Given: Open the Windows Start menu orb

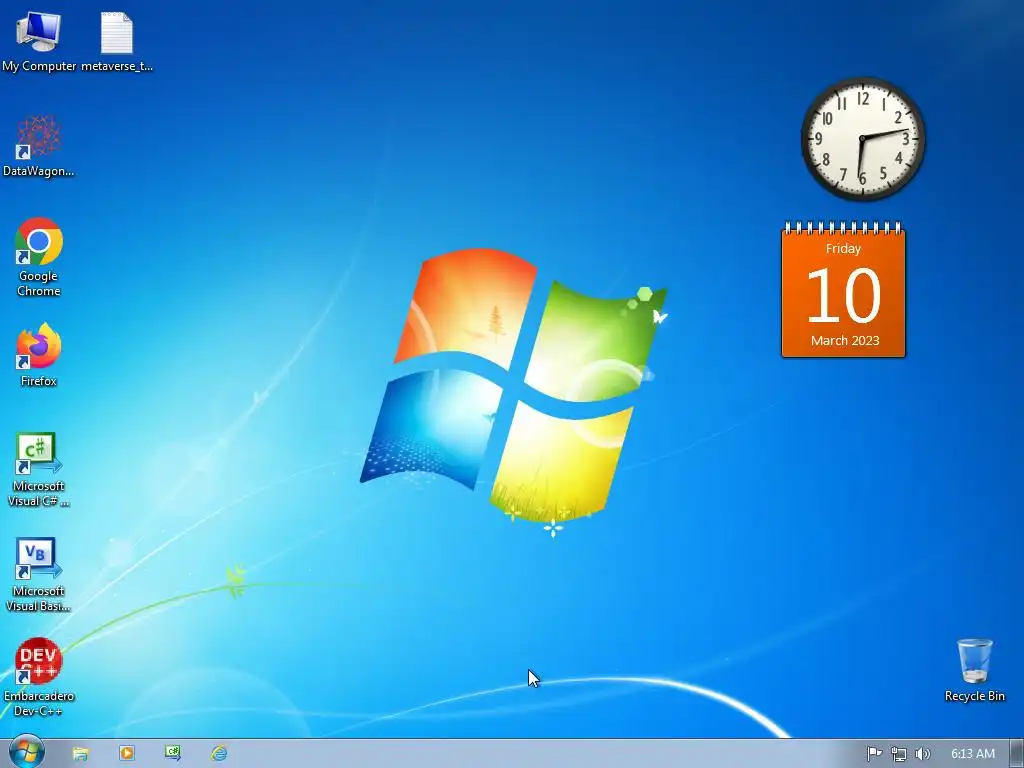Looking at the screenshot, I should click(x=27, y=752).
